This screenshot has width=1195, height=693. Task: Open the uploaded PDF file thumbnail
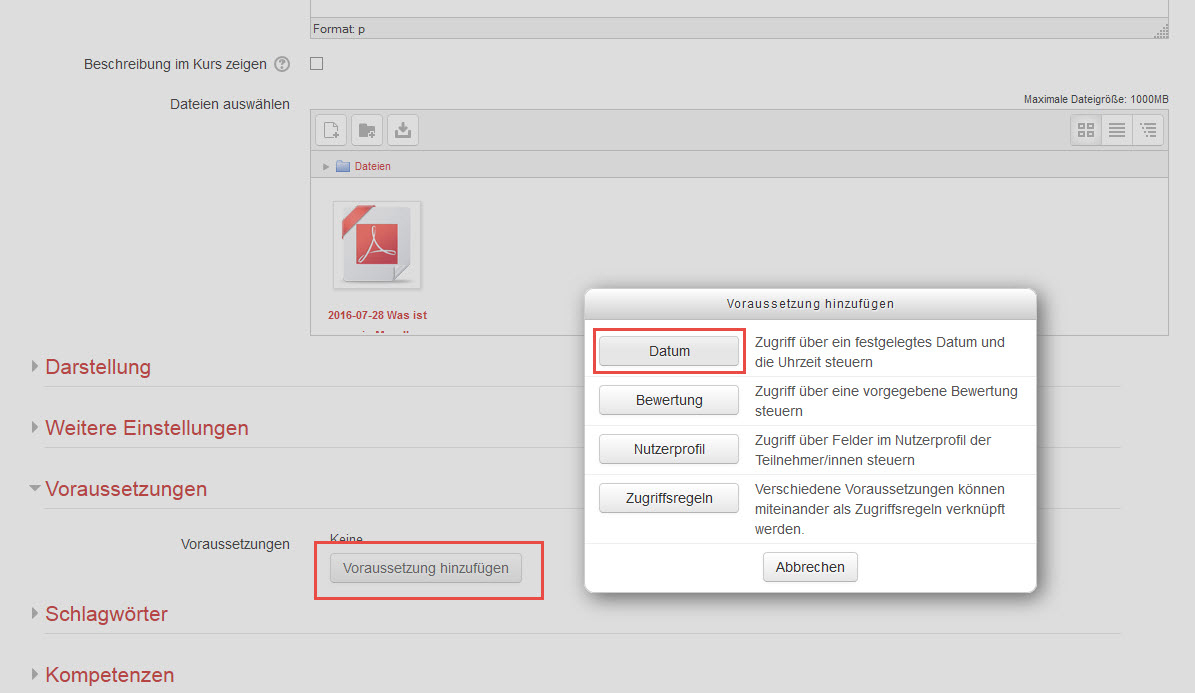tap(377, 245)
